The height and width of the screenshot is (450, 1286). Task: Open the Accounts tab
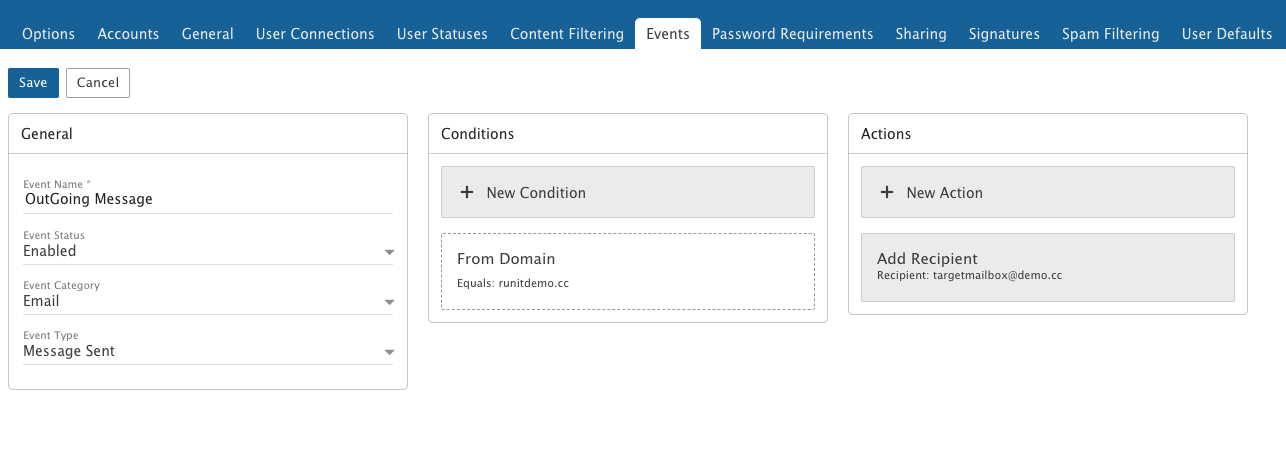(x=128, y=34)
